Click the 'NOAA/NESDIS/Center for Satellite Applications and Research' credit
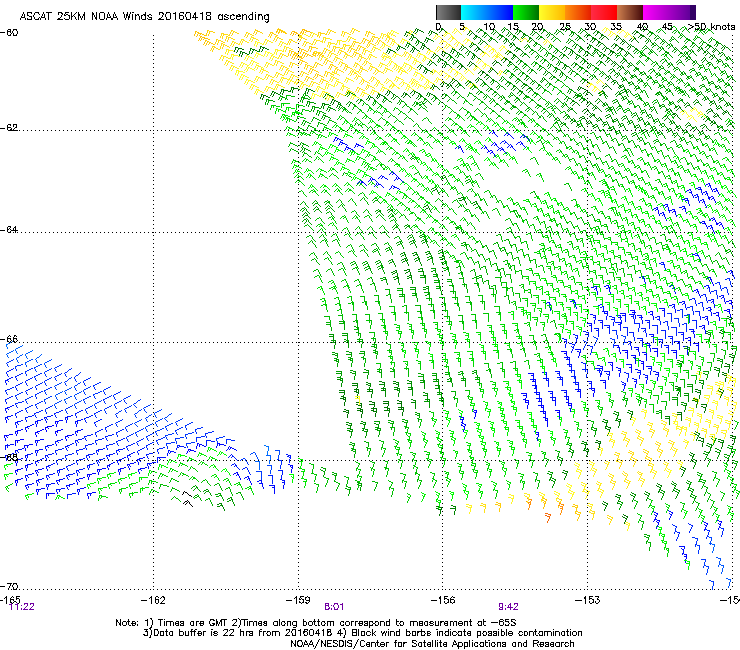740x650 pixels. point(432,644)
